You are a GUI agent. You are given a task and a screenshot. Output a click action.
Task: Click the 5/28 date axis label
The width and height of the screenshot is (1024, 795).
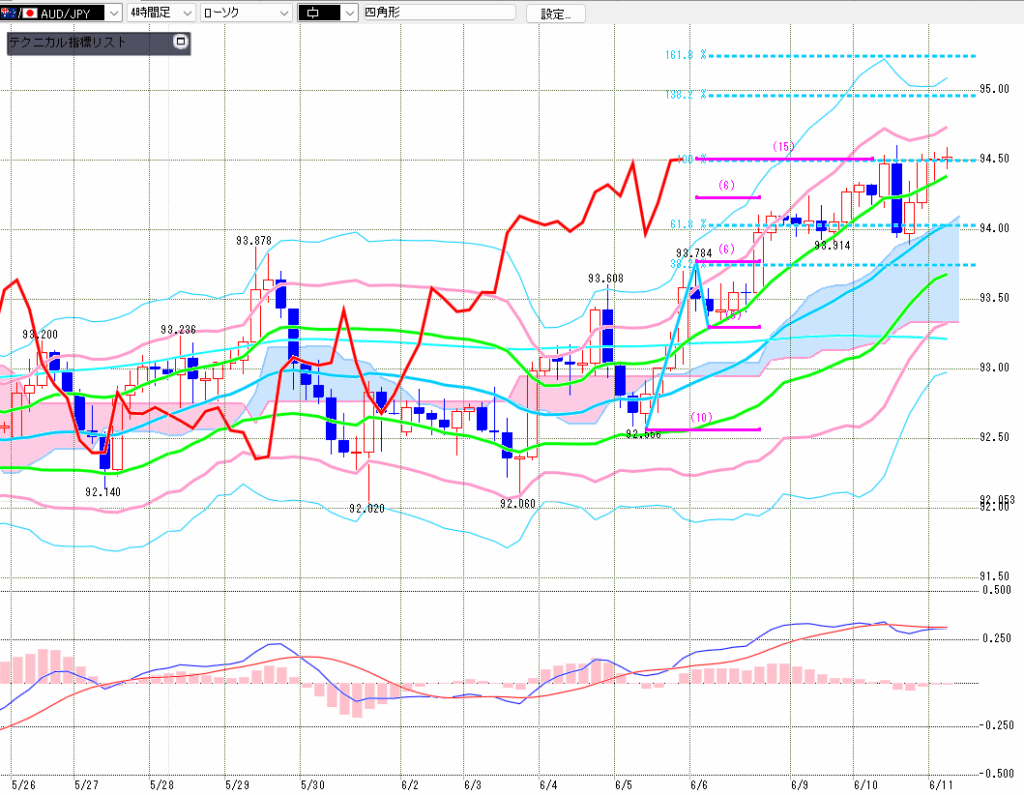tap(162, 785)
